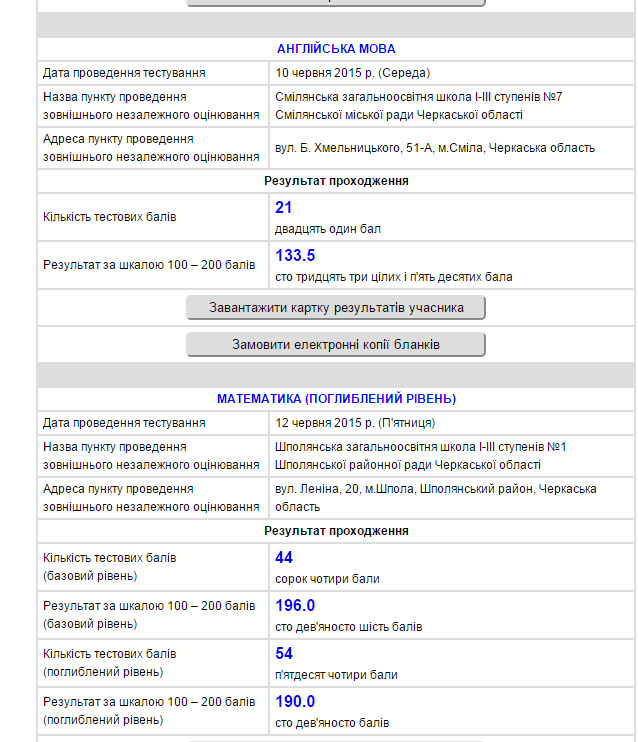This screenshot has height=742, width=638.
Task: Click the English scaled result 133.5
Action: coord(295,255)
